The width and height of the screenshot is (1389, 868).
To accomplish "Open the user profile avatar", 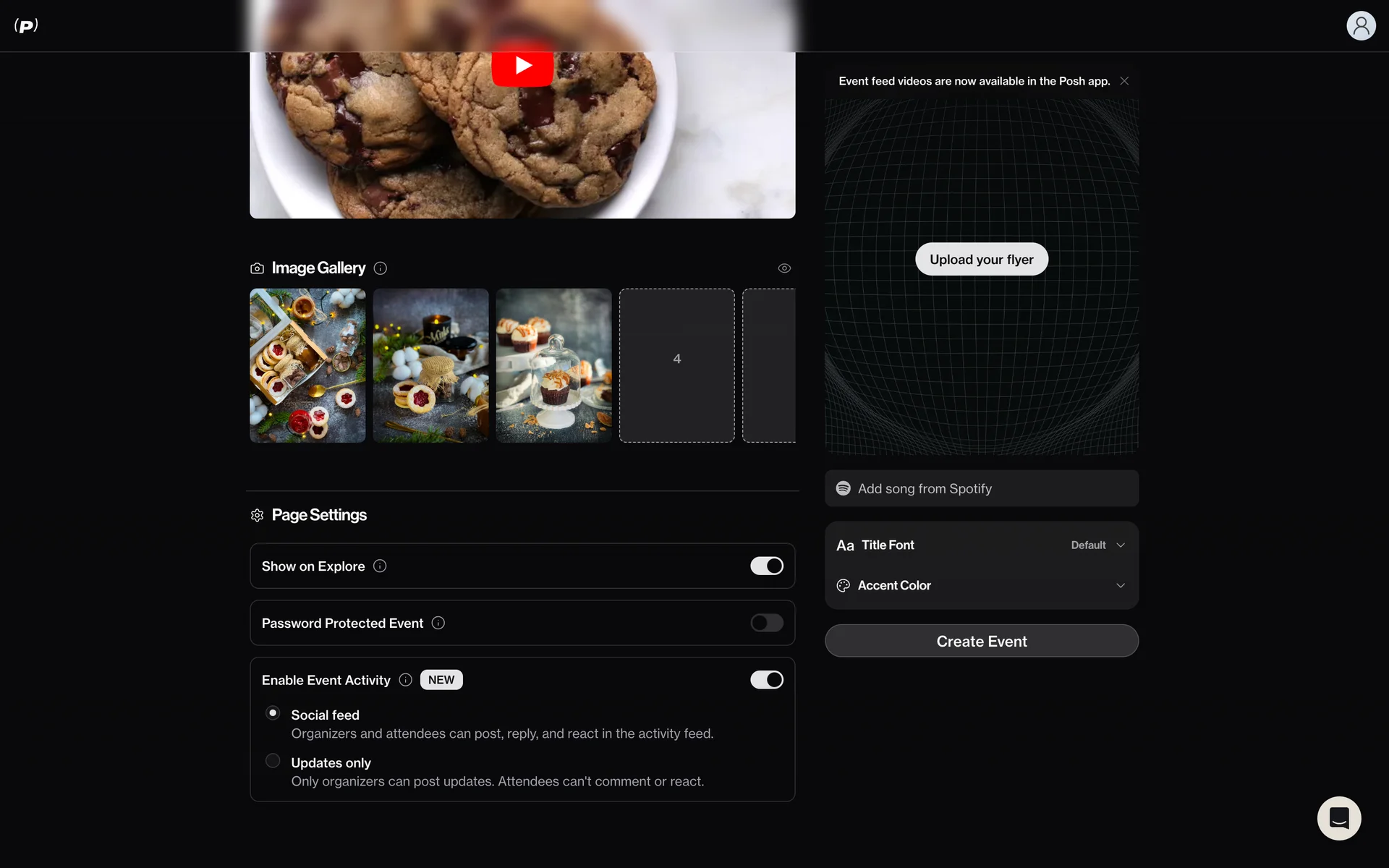I will click(1360, 26).
